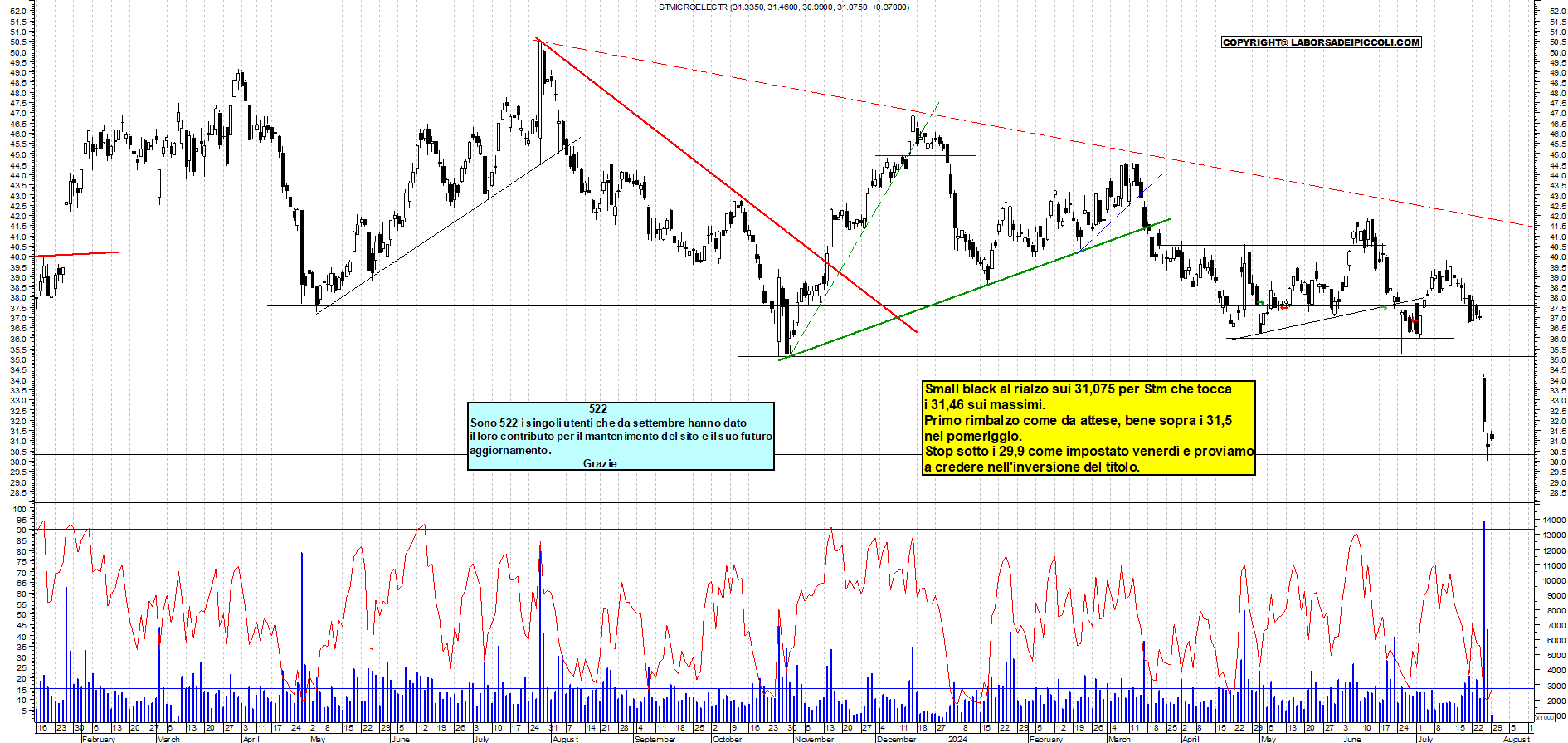1568x743 pixels.
Task: Click the bold '522' heading in the cyan box
Action: click(x=598, y=408)
